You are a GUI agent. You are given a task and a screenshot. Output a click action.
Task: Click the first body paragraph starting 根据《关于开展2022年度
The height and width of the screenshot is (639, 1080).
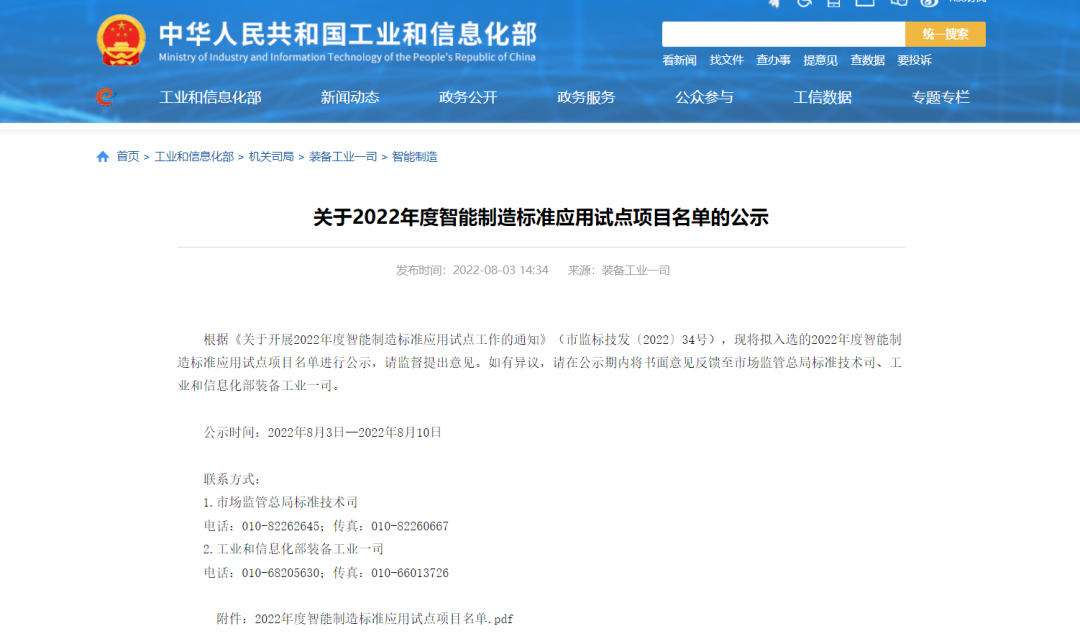(x=540, y=362)
